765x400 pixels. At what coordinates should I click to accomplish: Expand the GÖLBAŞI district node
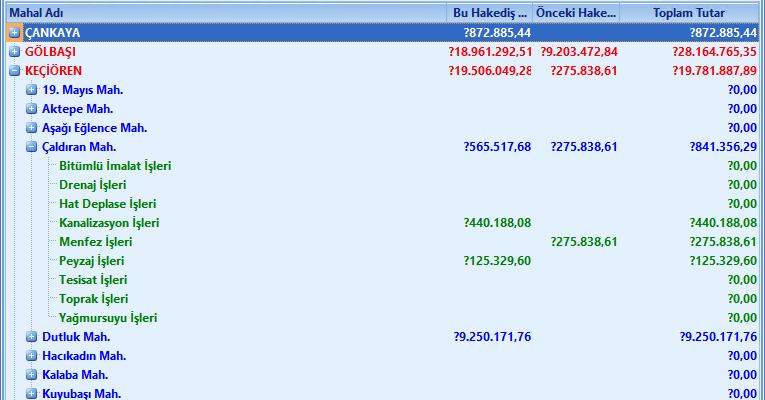tap(14, 52)
